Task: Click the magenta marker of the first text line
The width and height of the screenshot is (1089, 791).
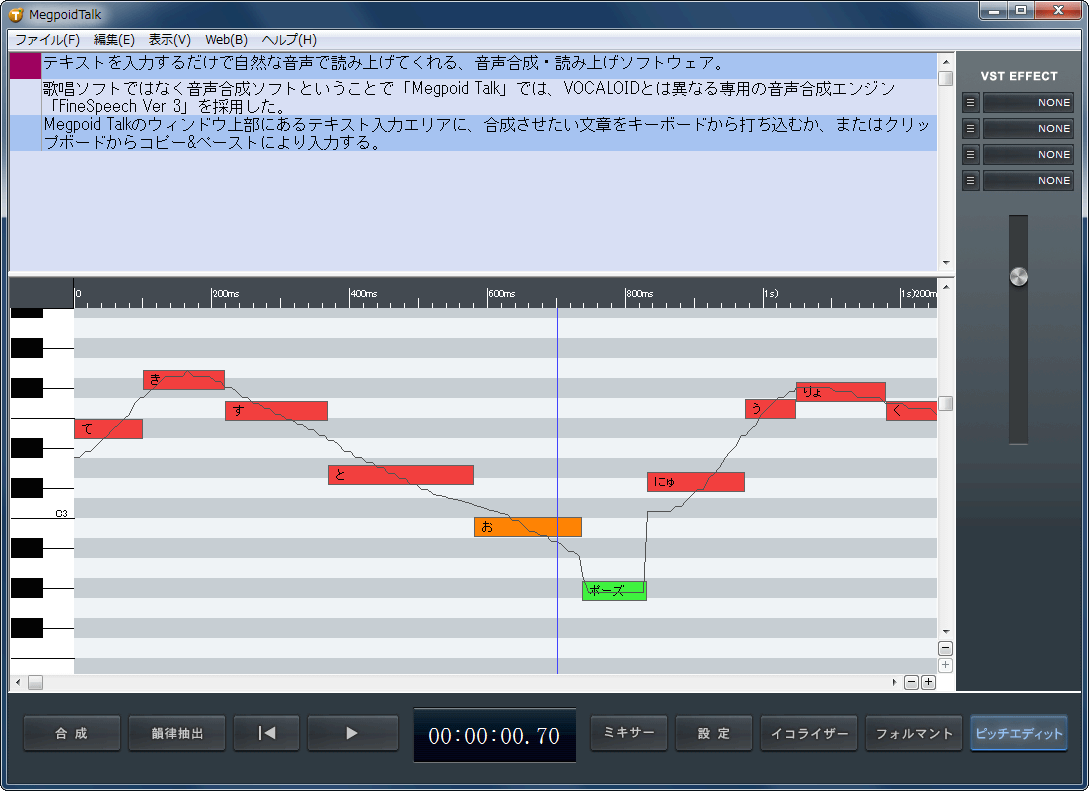Action: point(25,66)
